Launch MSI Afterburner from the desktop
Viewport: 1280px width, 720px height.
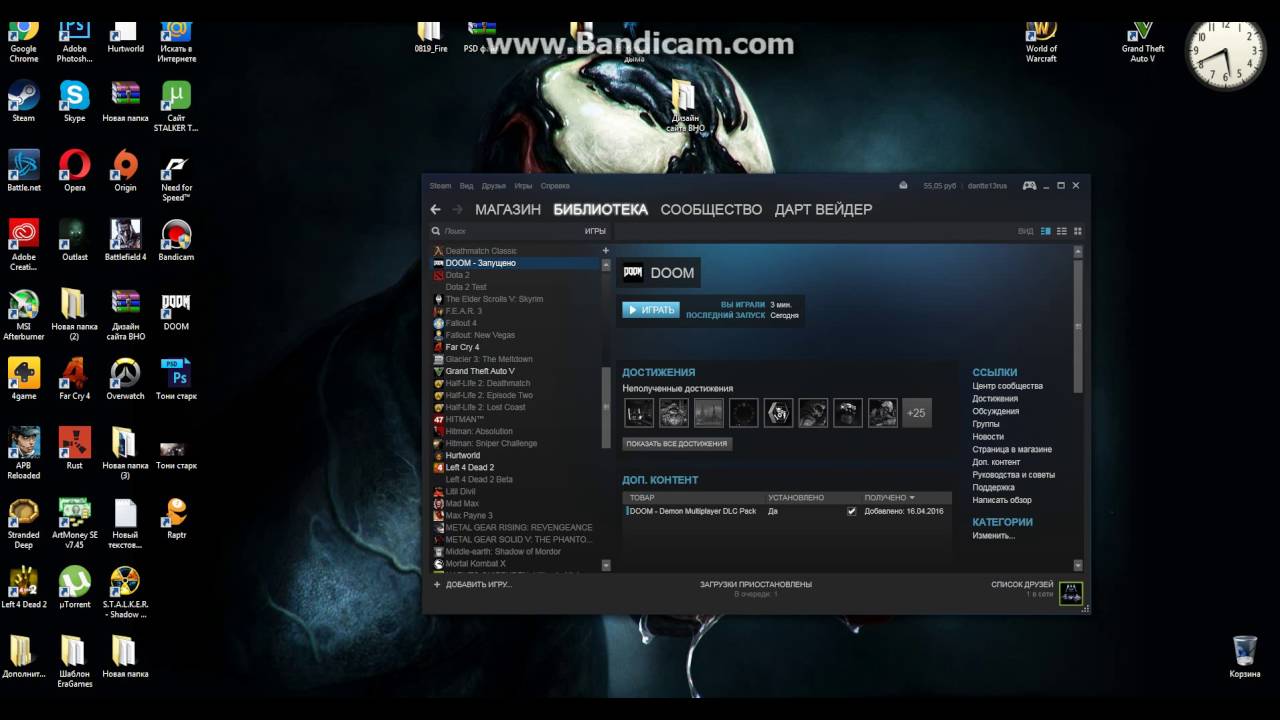point(24,315)
